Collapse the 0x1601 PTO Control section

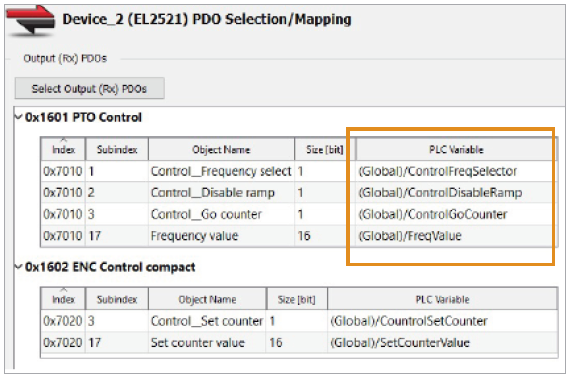[x=18, y=117]
